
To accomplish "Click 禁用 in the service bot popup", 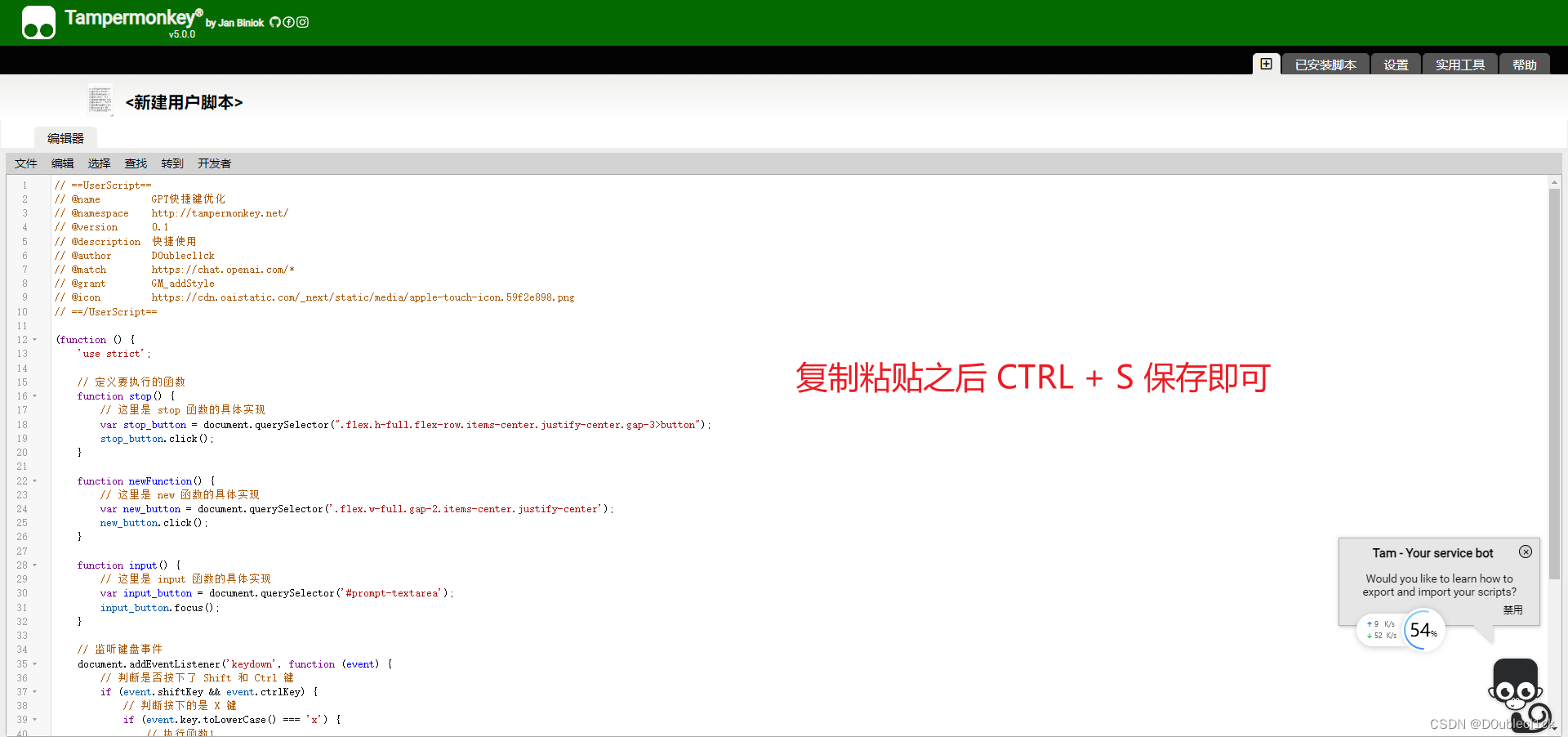I will 1512,610.
